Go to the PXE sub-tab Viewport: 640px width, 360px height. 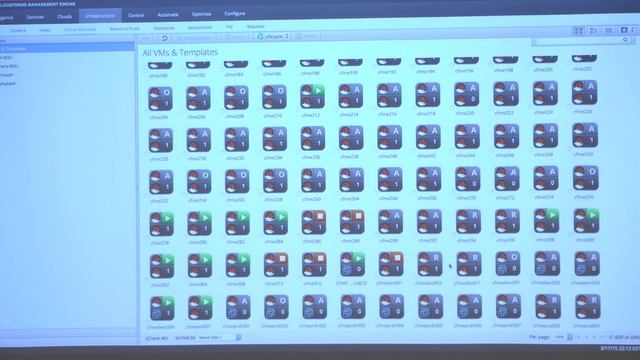229,27
